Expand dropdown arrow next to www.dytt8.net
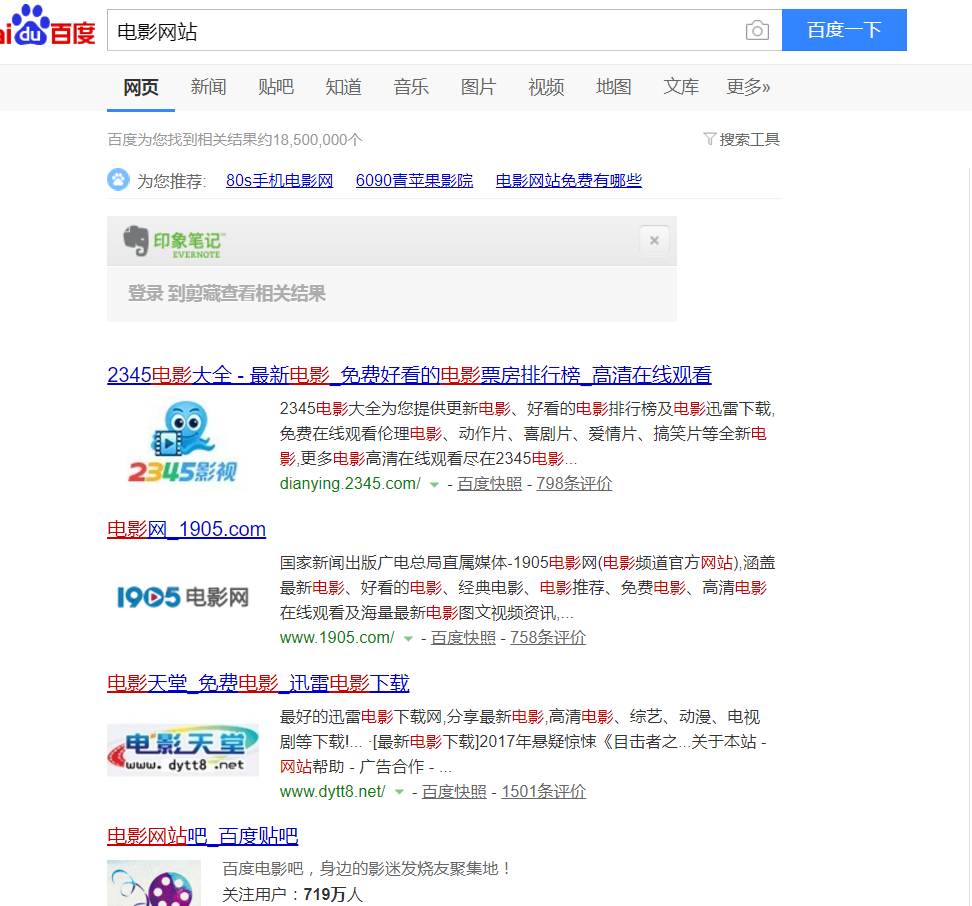 click(399, 792)
